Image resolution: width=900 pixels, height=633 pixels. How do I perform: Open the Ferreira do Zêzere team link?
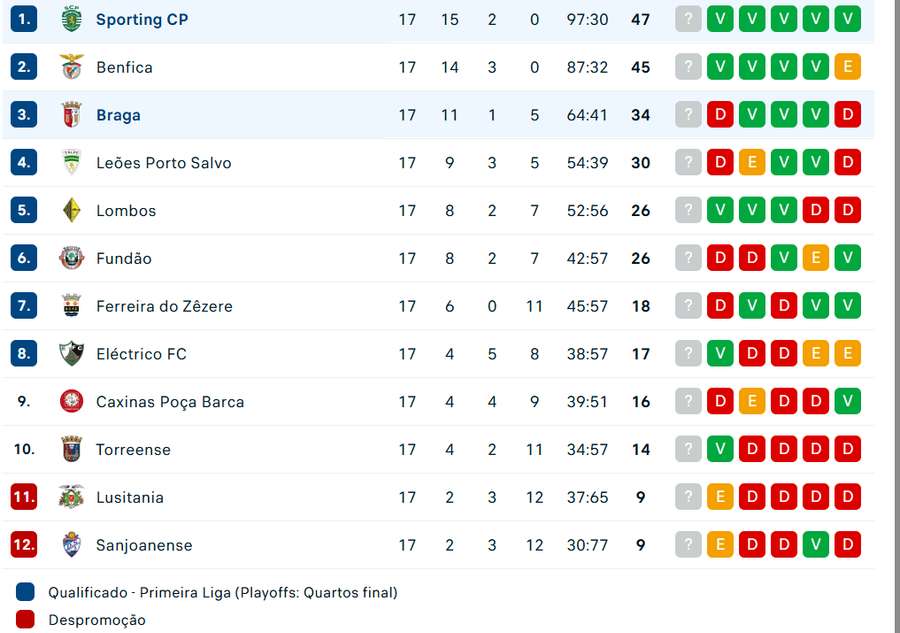point(164,306)
